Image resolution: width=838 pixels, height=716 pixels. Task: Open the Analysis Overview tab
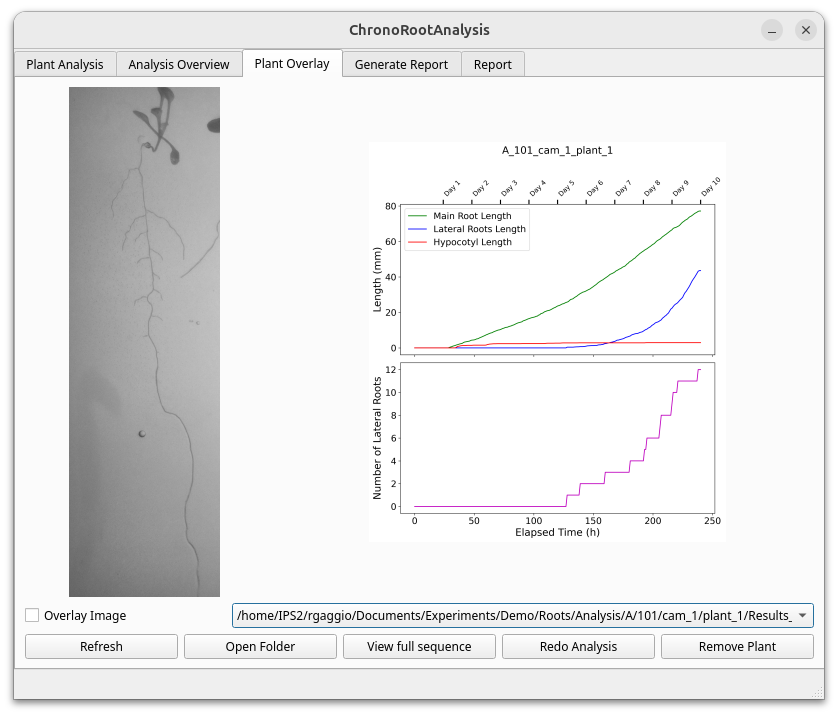point(179,64)
